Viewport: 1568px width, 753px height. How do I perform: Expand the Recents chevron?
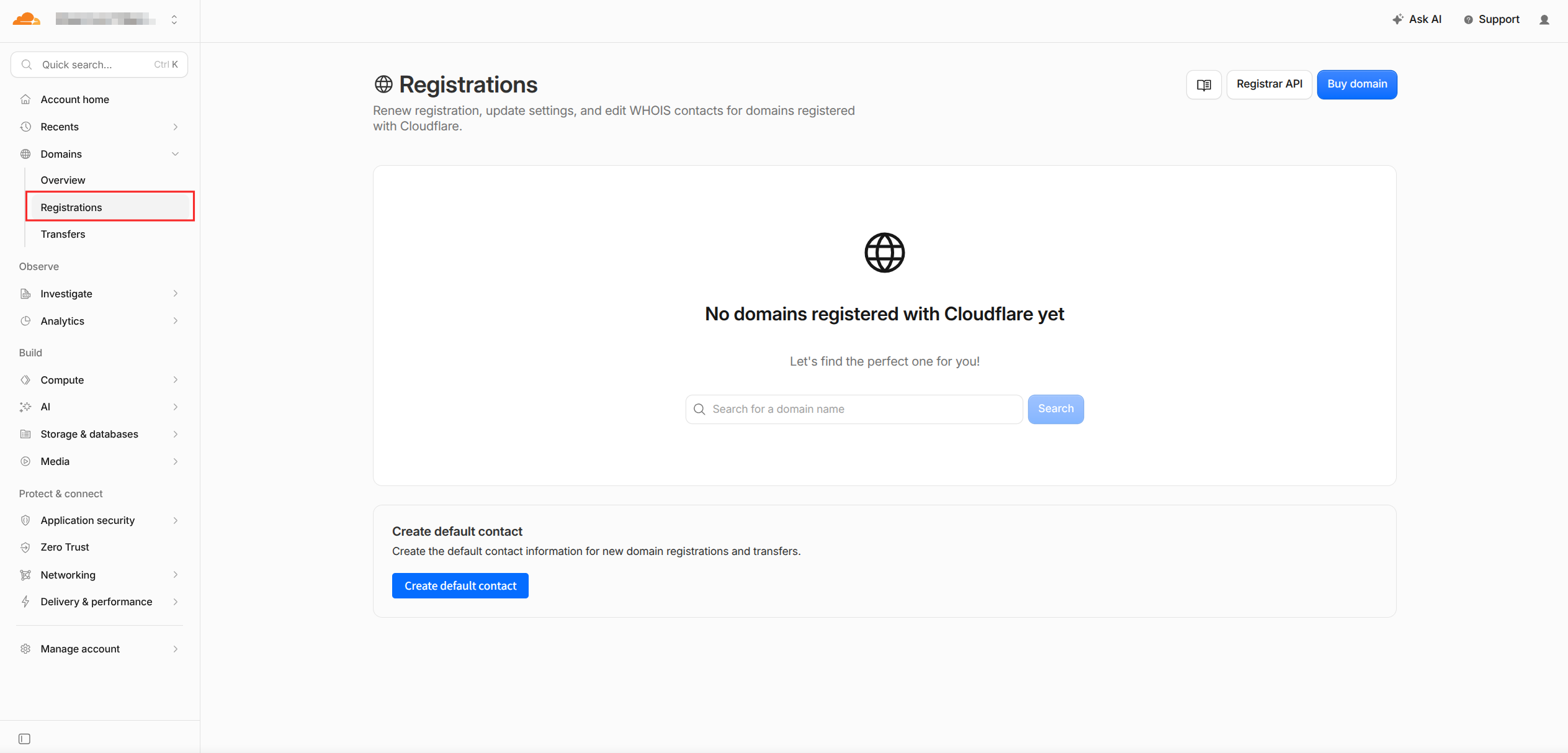coord(176,127)
